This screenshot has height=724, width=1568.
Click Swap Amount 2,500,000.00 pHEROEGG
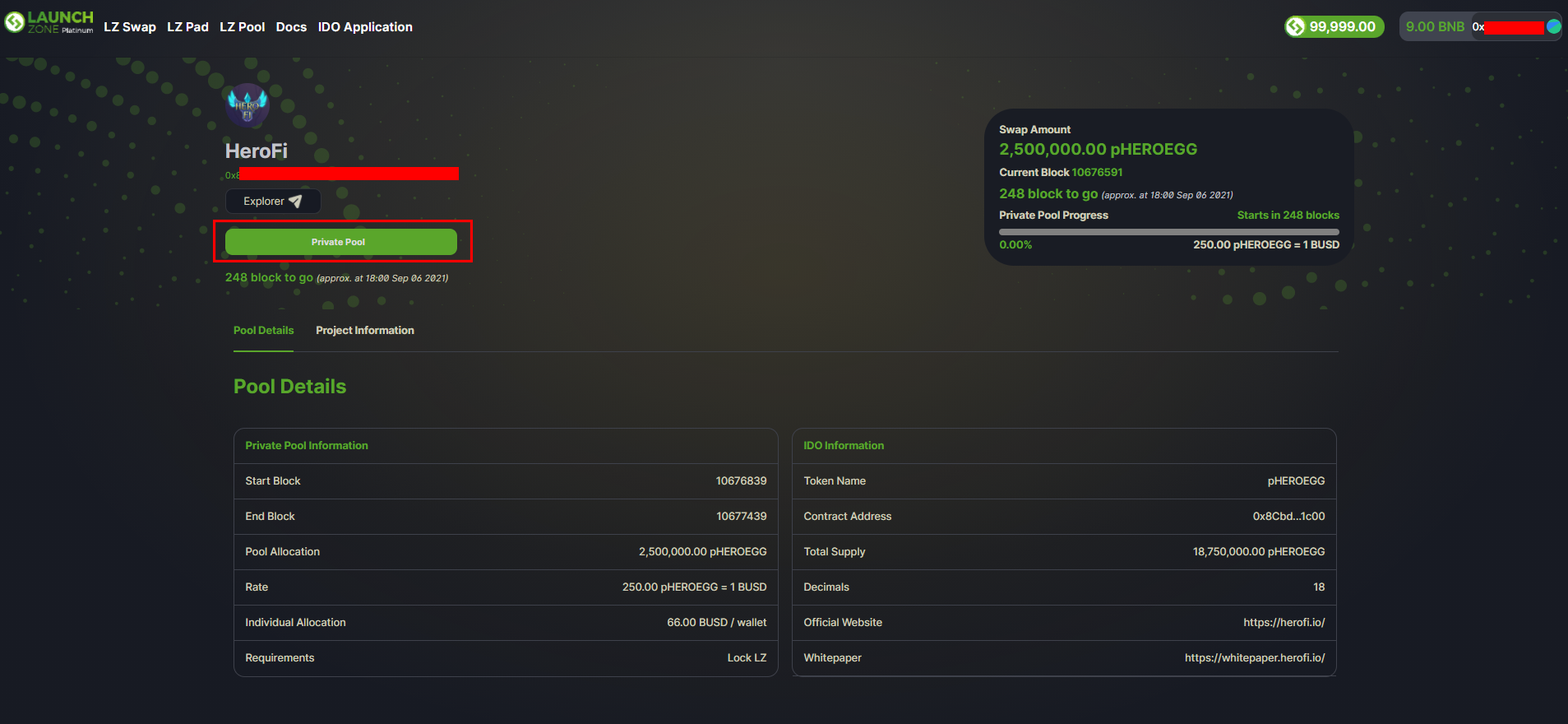[x=1098, y=149]
